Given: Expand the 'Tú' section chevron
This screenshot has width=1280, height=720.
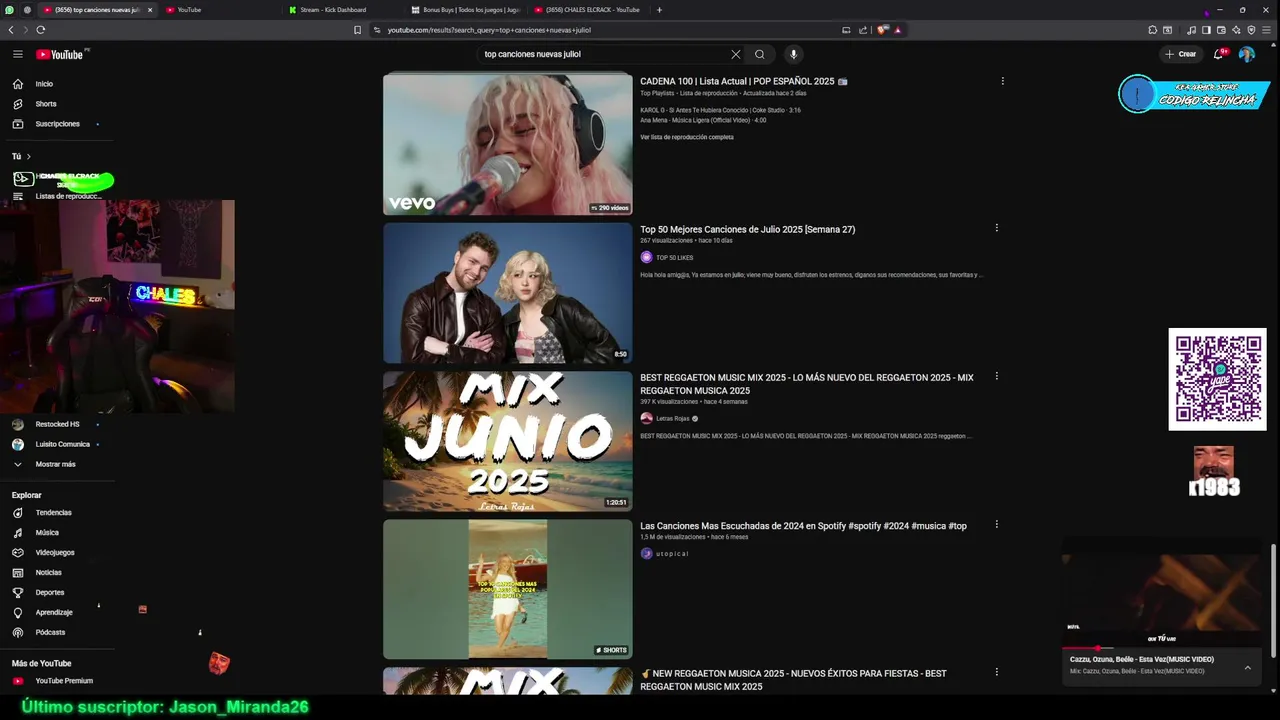Looking at the screenshot, I should [28, 156].
